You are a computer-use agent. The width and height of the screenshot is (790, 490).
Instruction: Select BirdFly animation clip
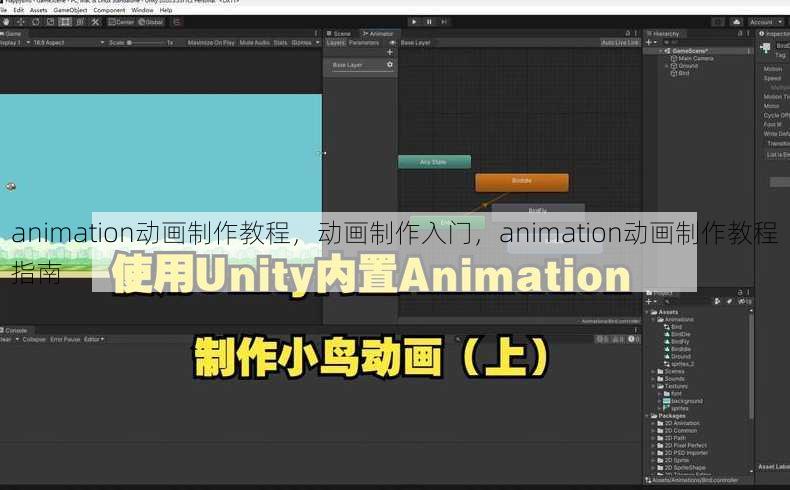point(677,341)
